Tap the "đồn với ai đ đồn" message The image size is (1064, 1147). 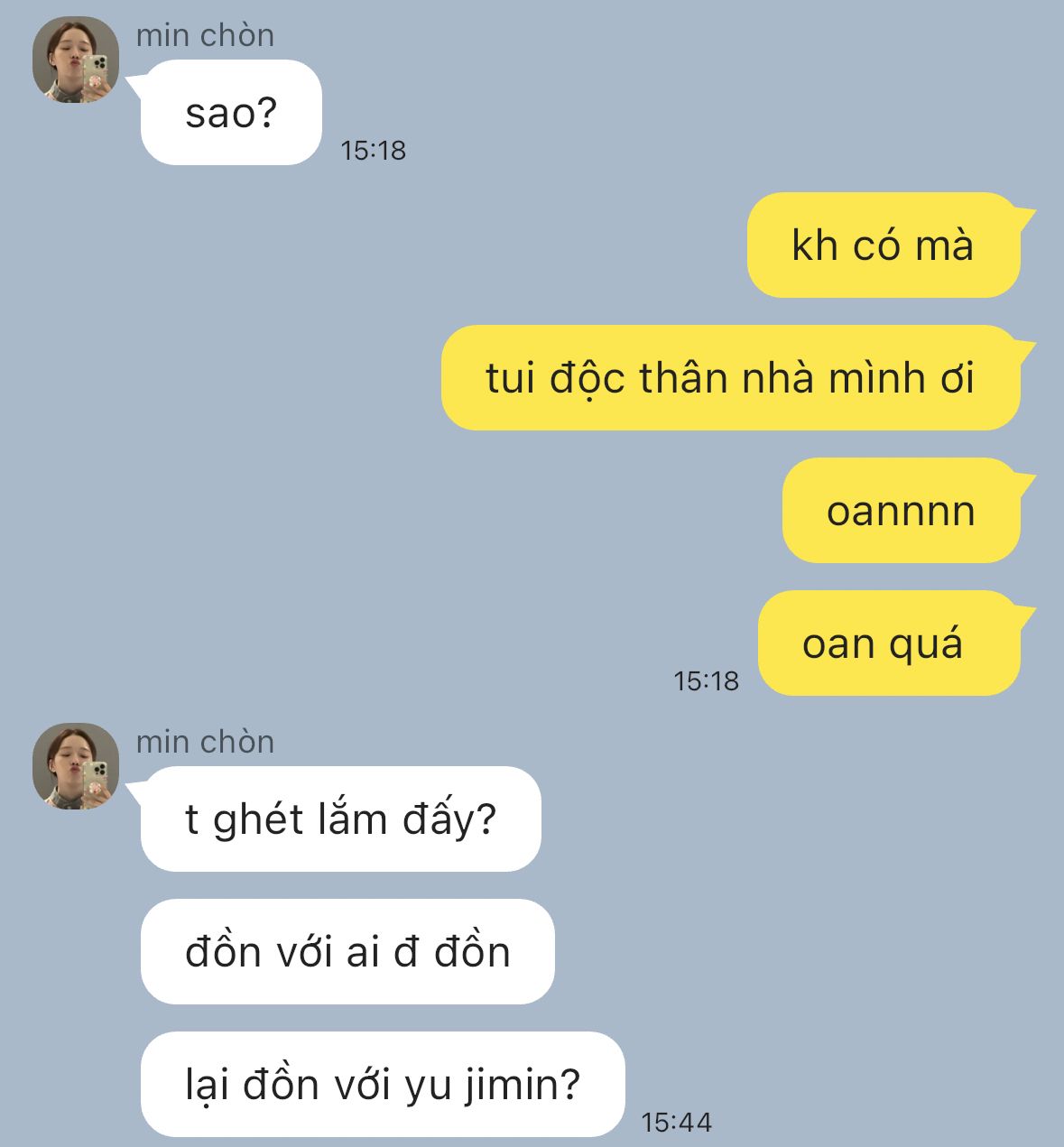coord(347,951)
